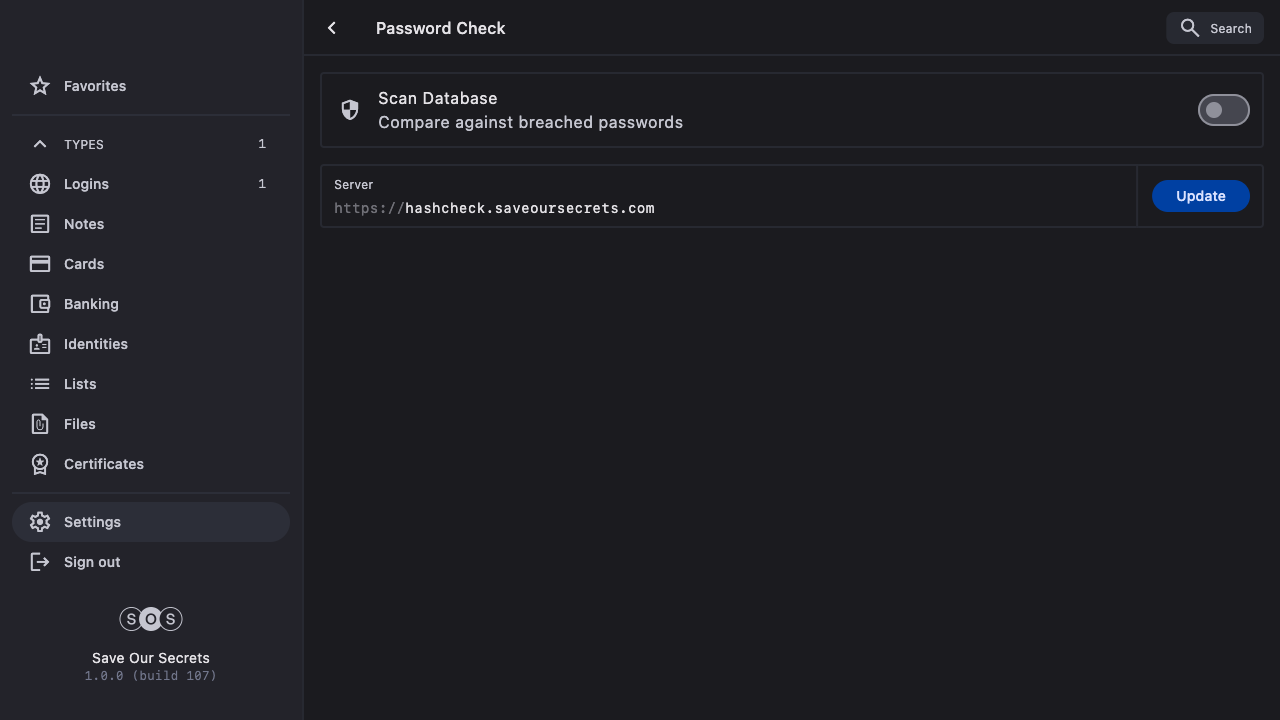Click the SOS logo at sidebar bottom

[151, 619]
